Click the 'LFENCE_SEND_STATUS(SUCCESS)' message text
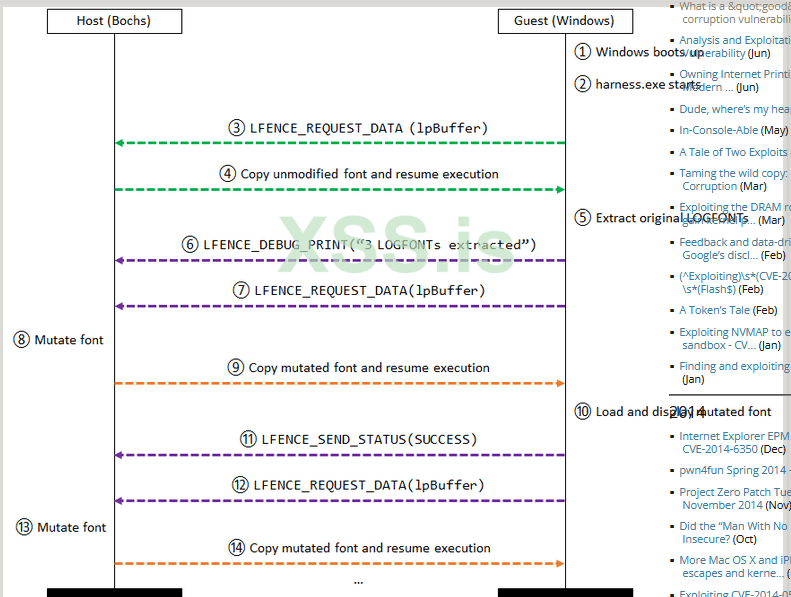791x597 pixels. click(369, 440)
